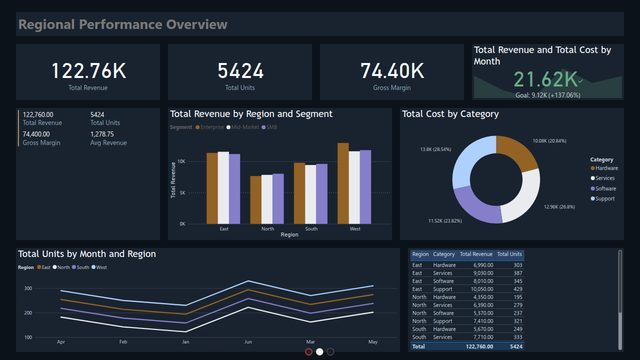Viewport: 640px width, 360px height.
Task: Click the Regional Performance Overview title
Action: pos(123,24)
